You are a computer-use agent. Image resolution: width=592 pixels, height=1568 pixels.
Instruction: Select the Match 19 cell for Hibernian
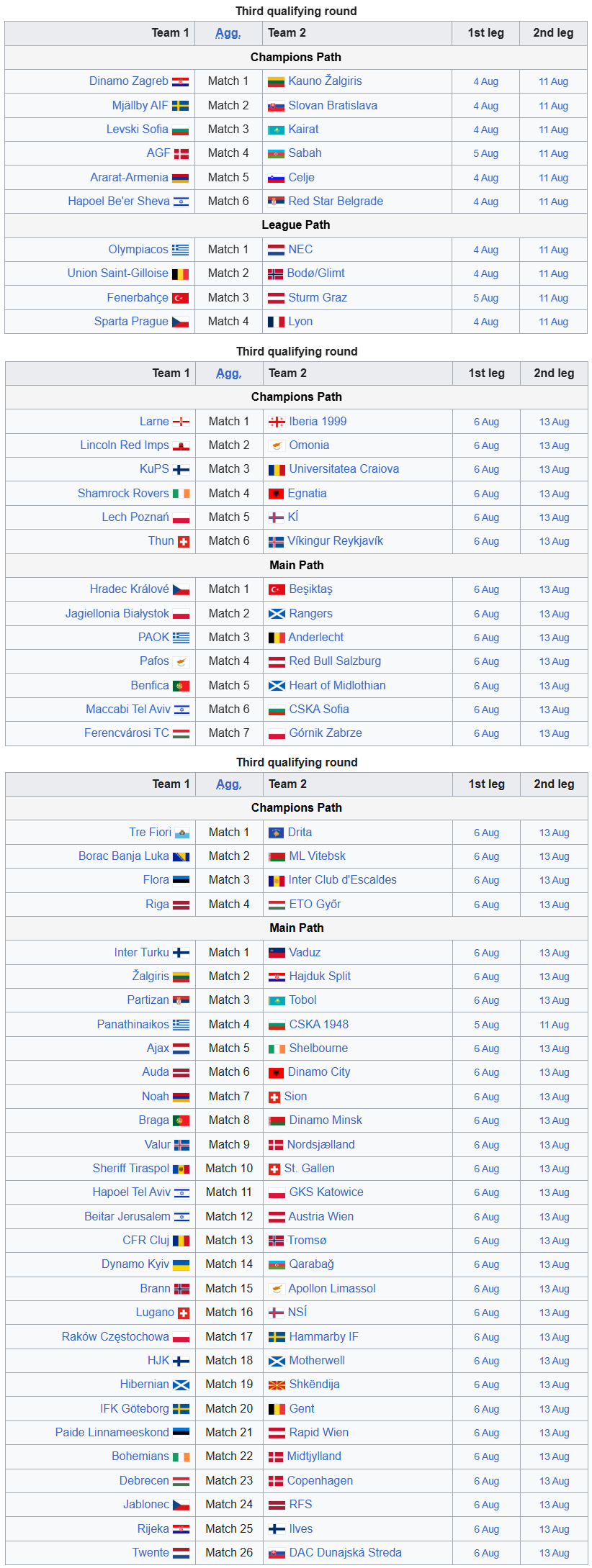pos(229,1385)
